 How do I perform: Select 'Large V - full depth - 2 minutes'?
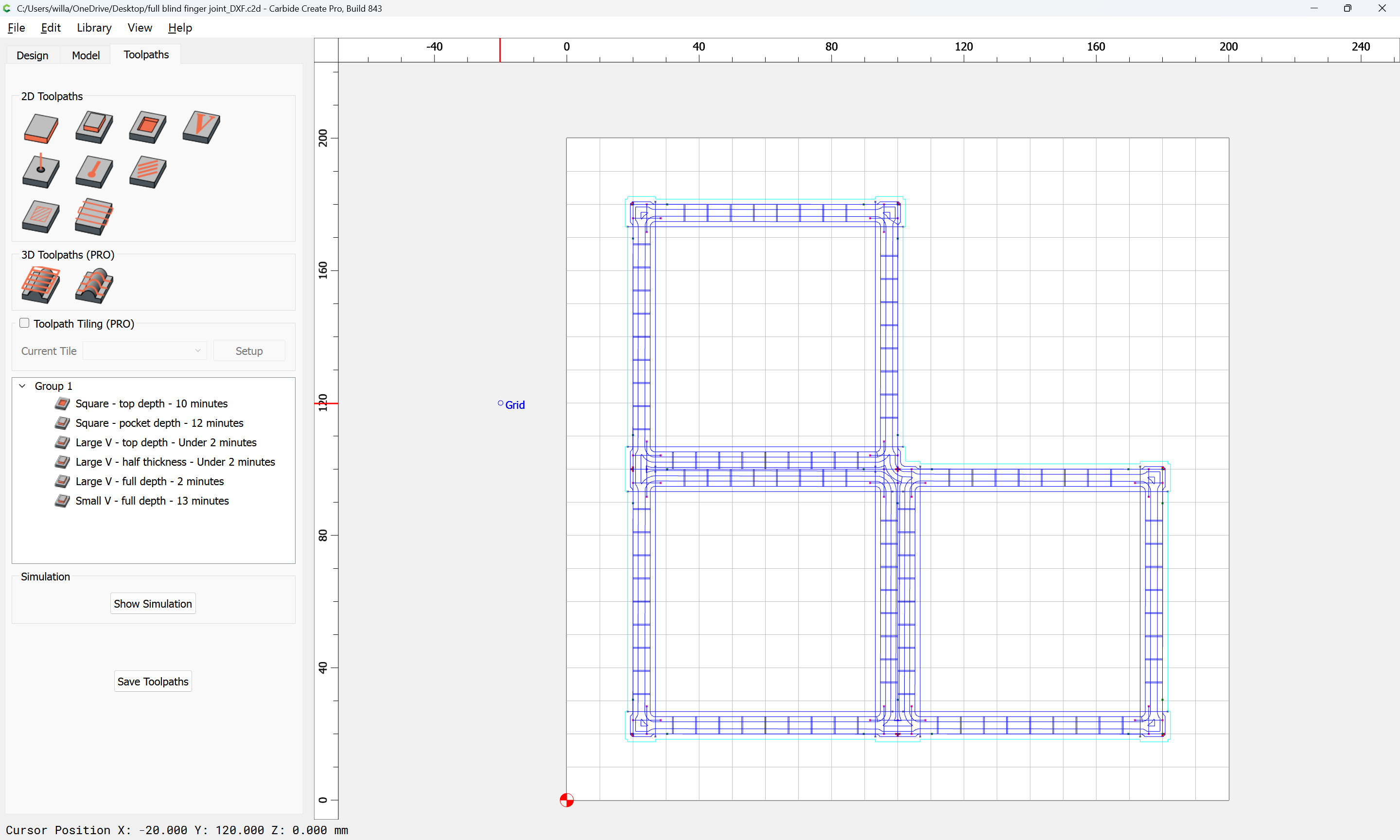[149, 482]
